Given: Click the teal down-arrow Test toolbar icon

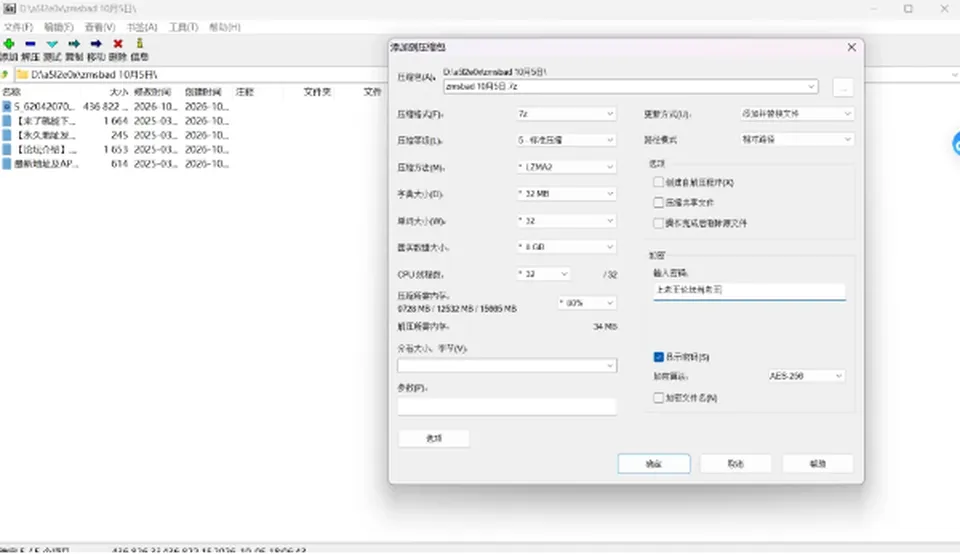Looking at the screenshot, I should pos(52,44).
